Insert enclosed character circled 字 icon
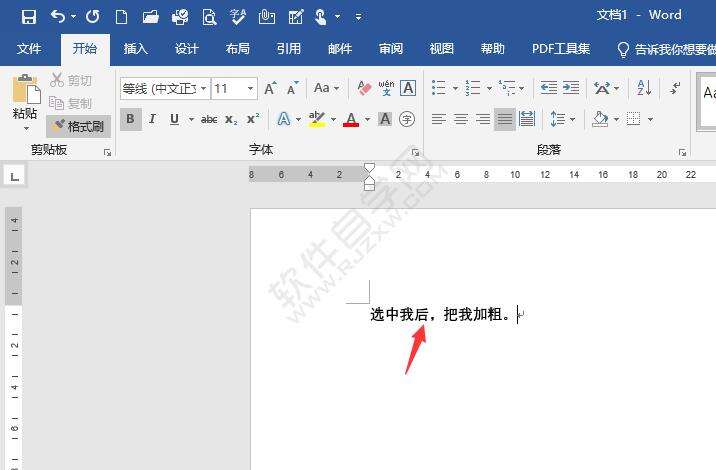 (x=407, y=119)
